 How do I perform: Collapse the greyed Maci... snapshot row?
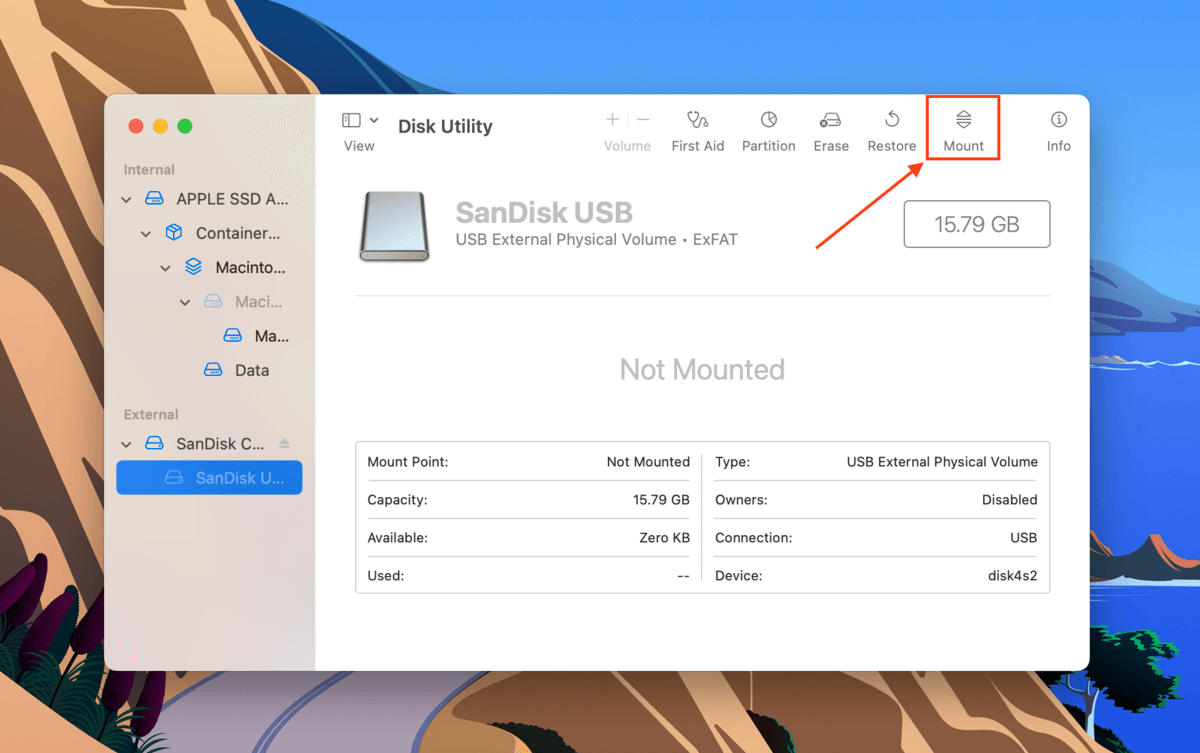(x=185, y=302)
